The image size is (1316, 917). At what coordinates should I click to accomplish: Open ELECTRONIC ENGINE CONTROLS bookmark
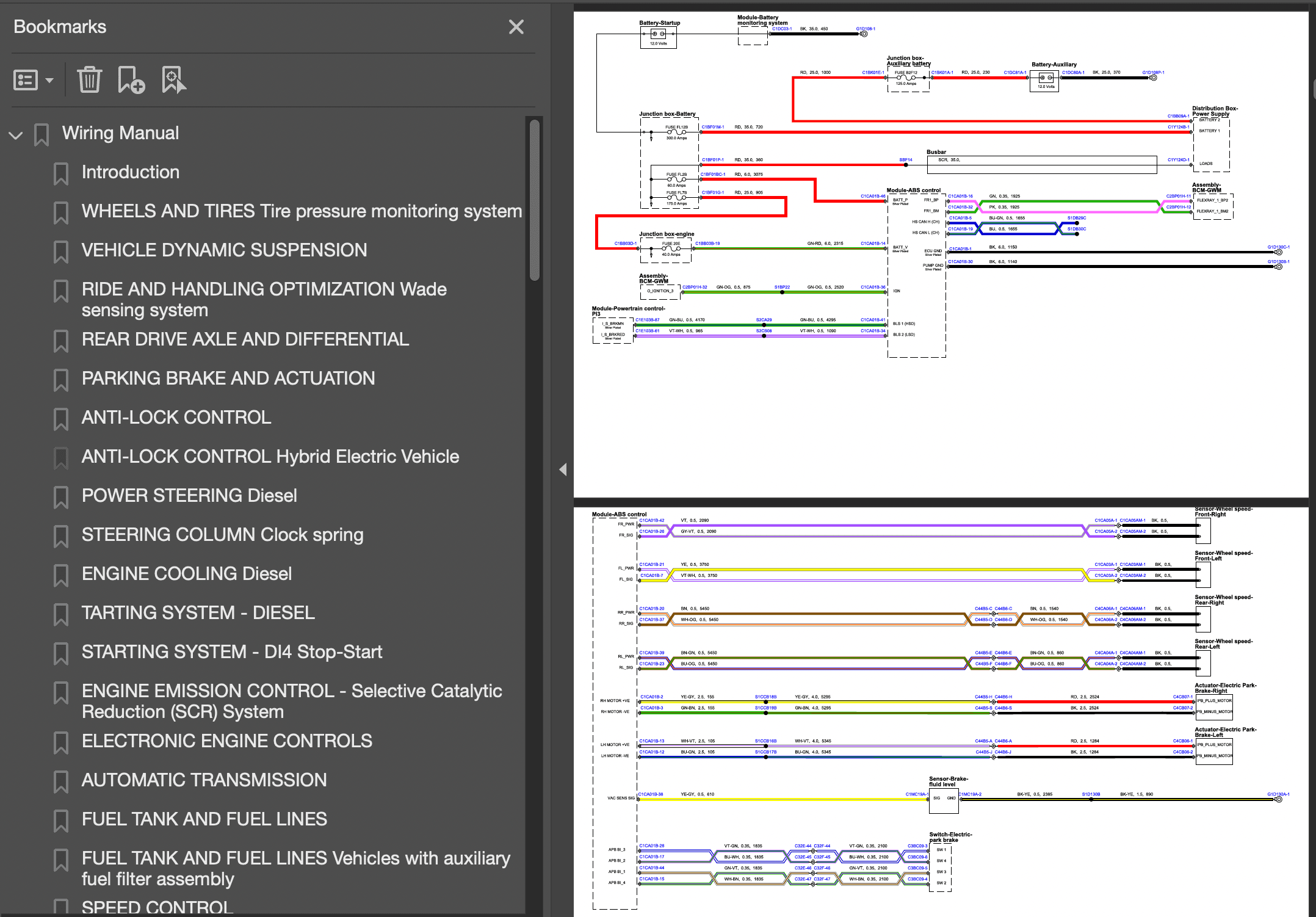(x=227, y=741)
